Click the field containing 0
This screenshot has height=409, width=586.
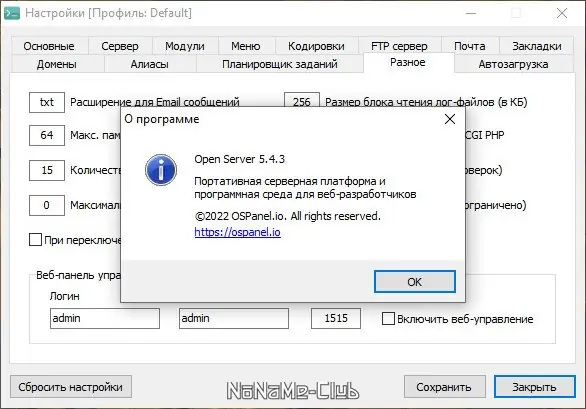tap(47, 205)
